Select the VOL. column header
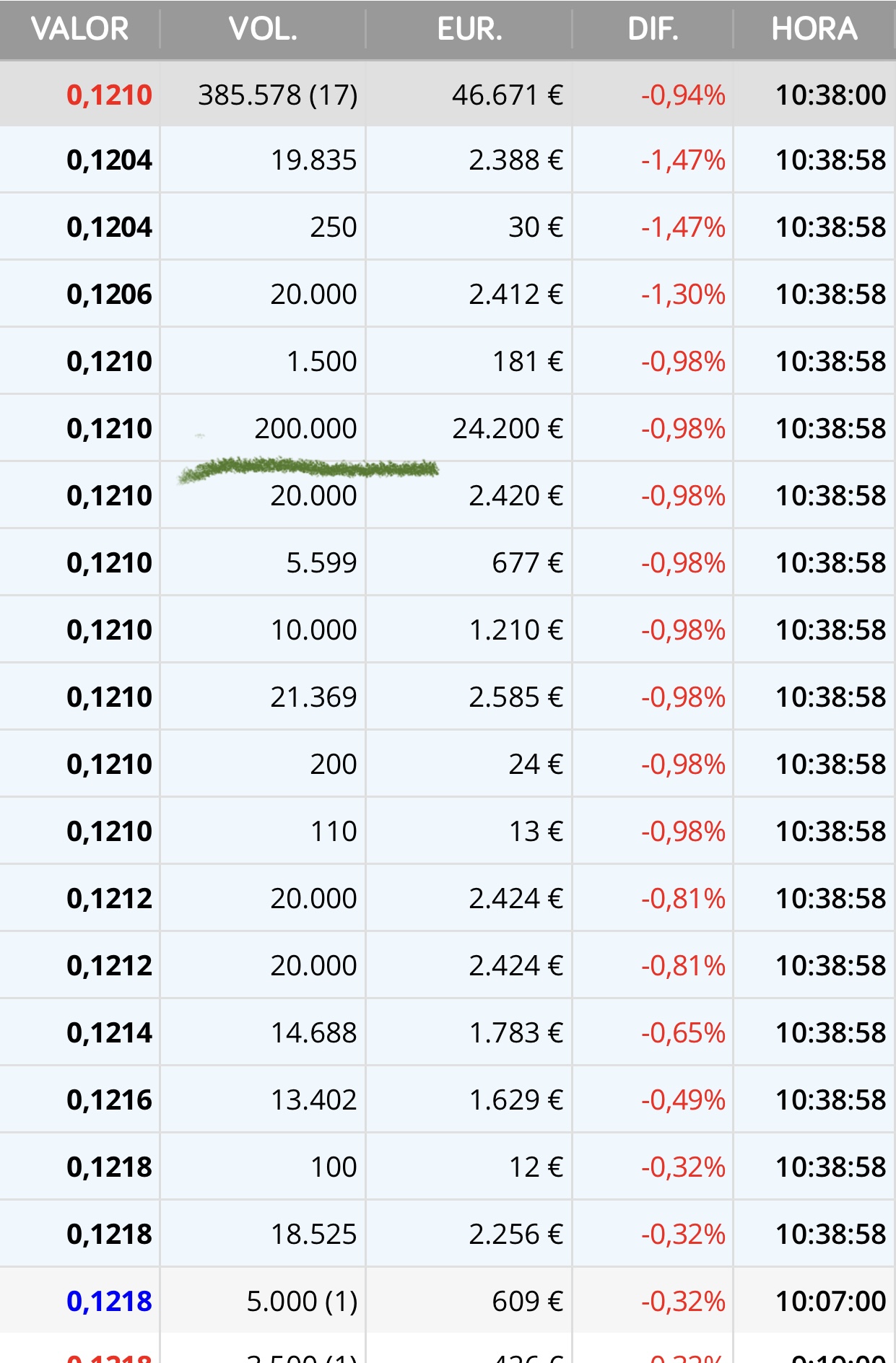 pos(263,29)
